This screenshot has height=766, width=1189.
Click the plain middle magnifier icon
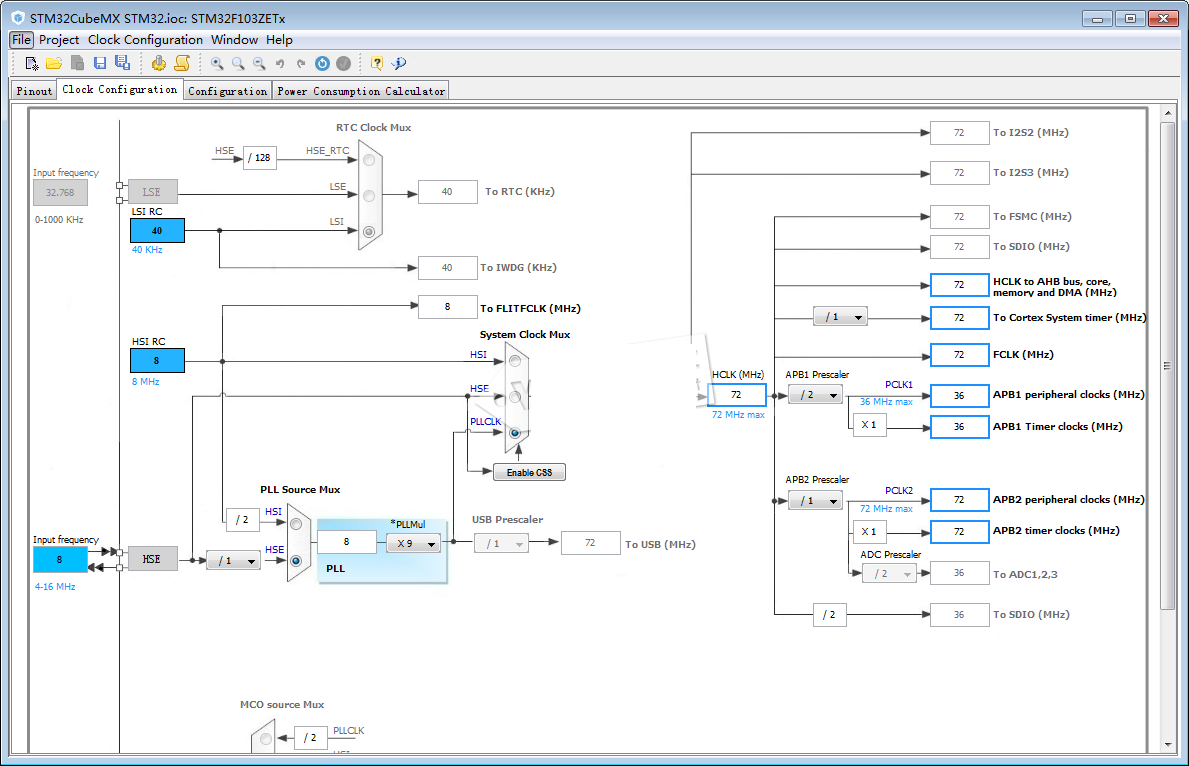pos(238,63)
